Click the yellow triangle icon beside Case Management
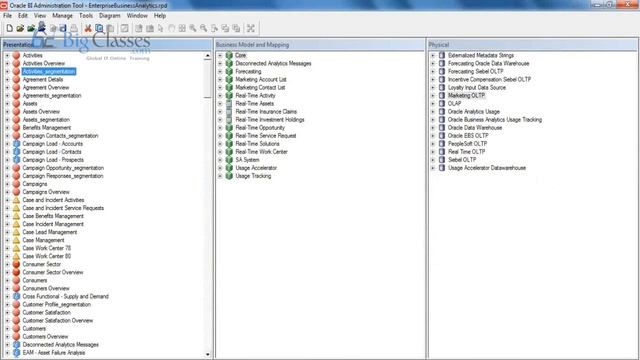 (16, 240)
